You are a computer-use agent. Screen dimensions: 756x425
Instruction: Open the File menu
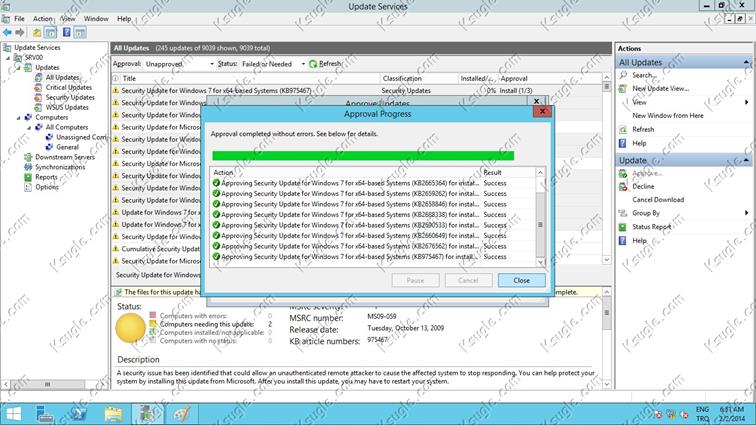tap(19, 19)
